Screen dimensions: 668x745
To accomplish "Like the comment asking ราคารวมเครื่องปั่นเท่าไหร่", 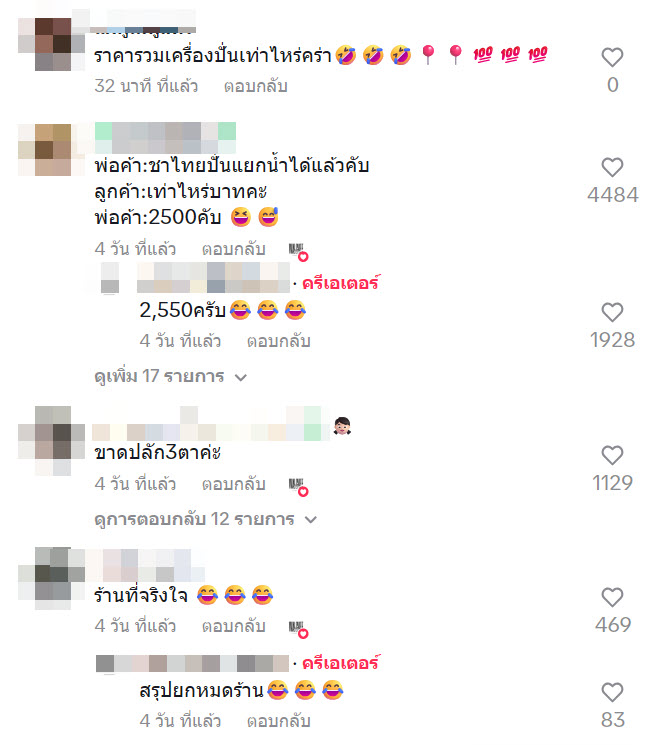I will pyautogui.click(x=612, y=57).
